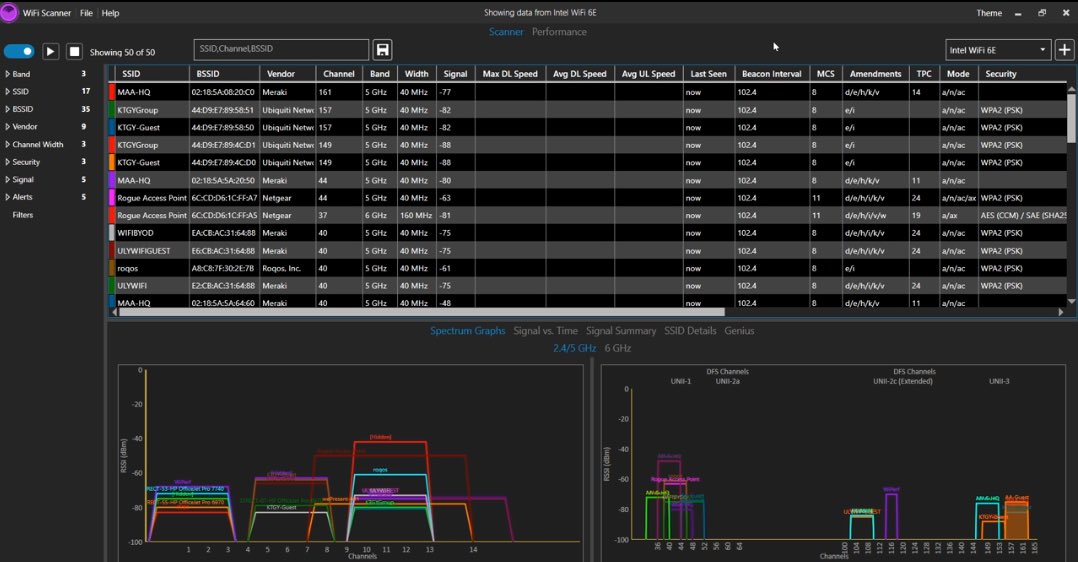This screenshot has height=562, width=1078.
Task: Open the Signal Summary tab
Action: click(621, 331)
